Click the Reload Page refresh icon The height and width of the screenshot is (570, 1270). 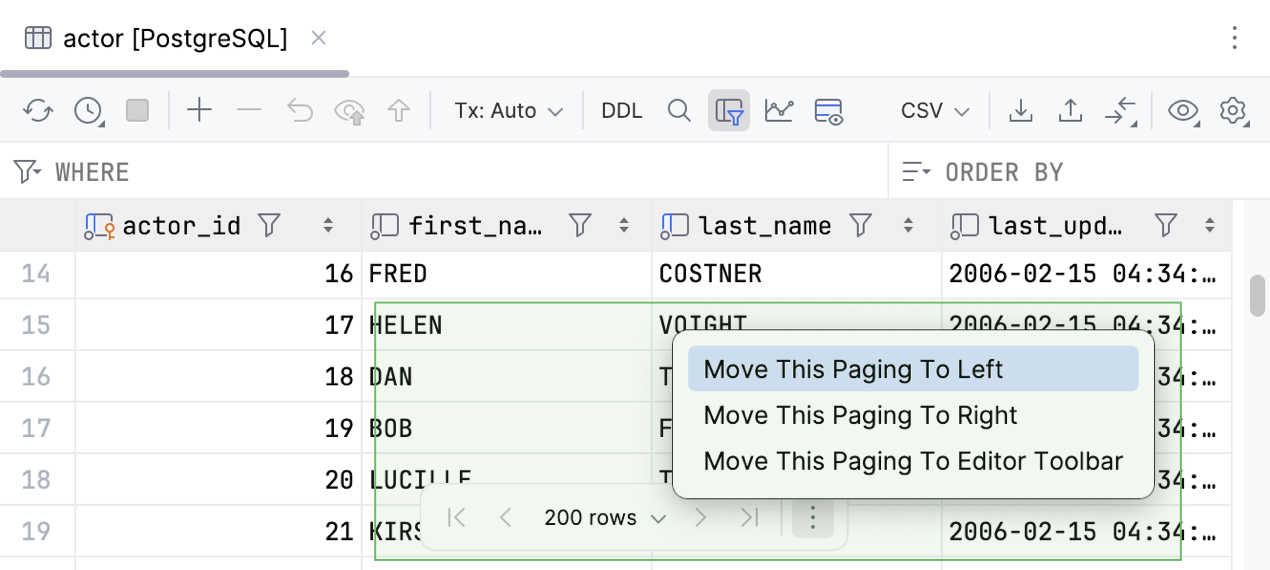click(38, 110)
